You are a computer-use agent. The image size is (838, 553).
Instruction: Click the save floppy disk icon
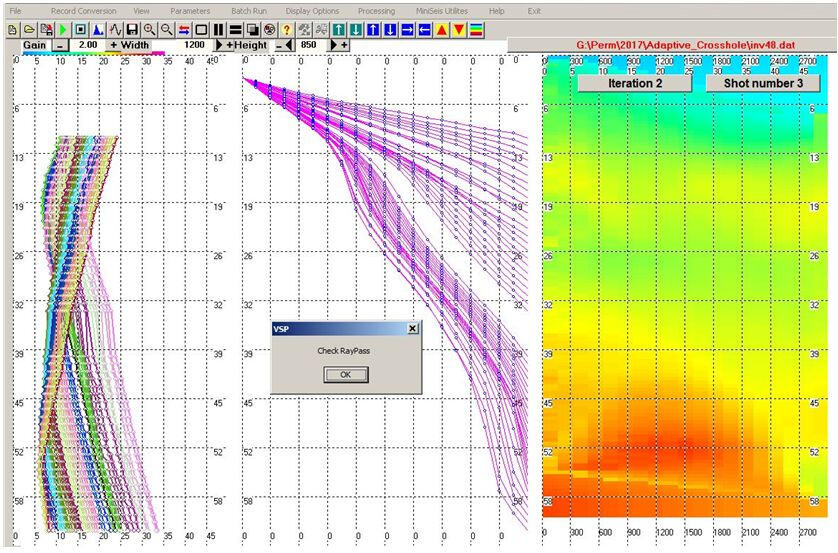132,30
